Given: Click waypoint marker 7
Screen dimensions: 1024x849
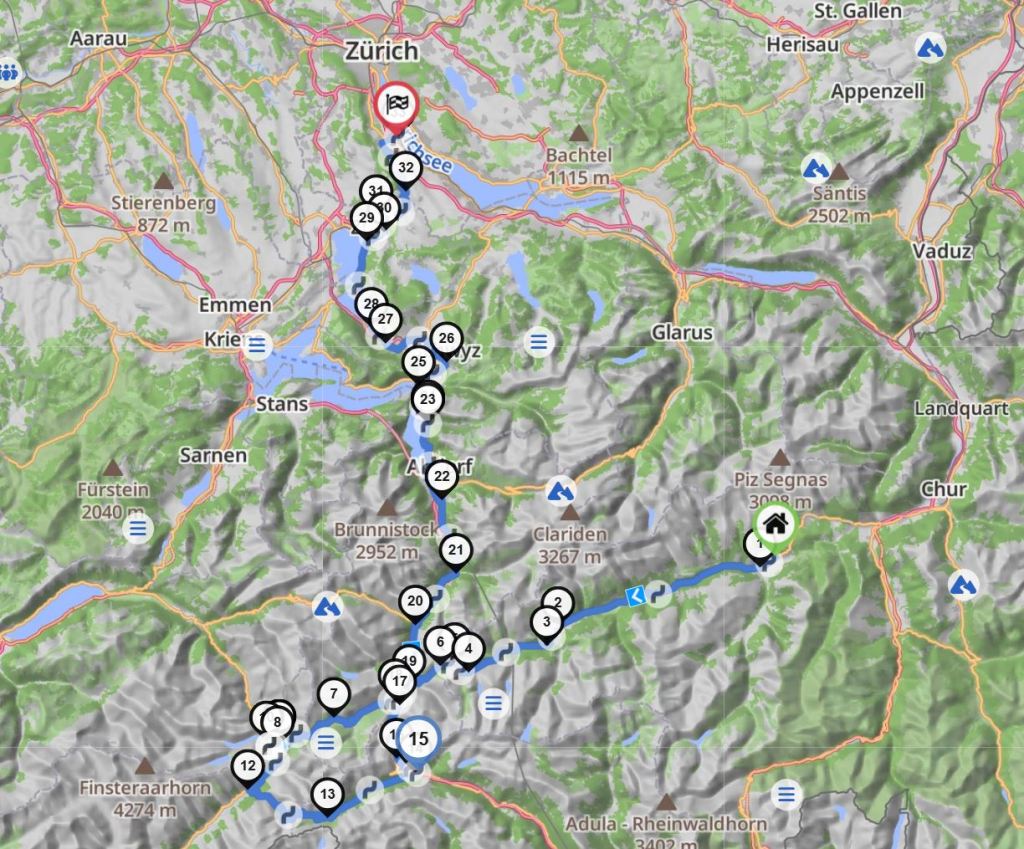Looking at the screenshot, I should click(334, 693).
